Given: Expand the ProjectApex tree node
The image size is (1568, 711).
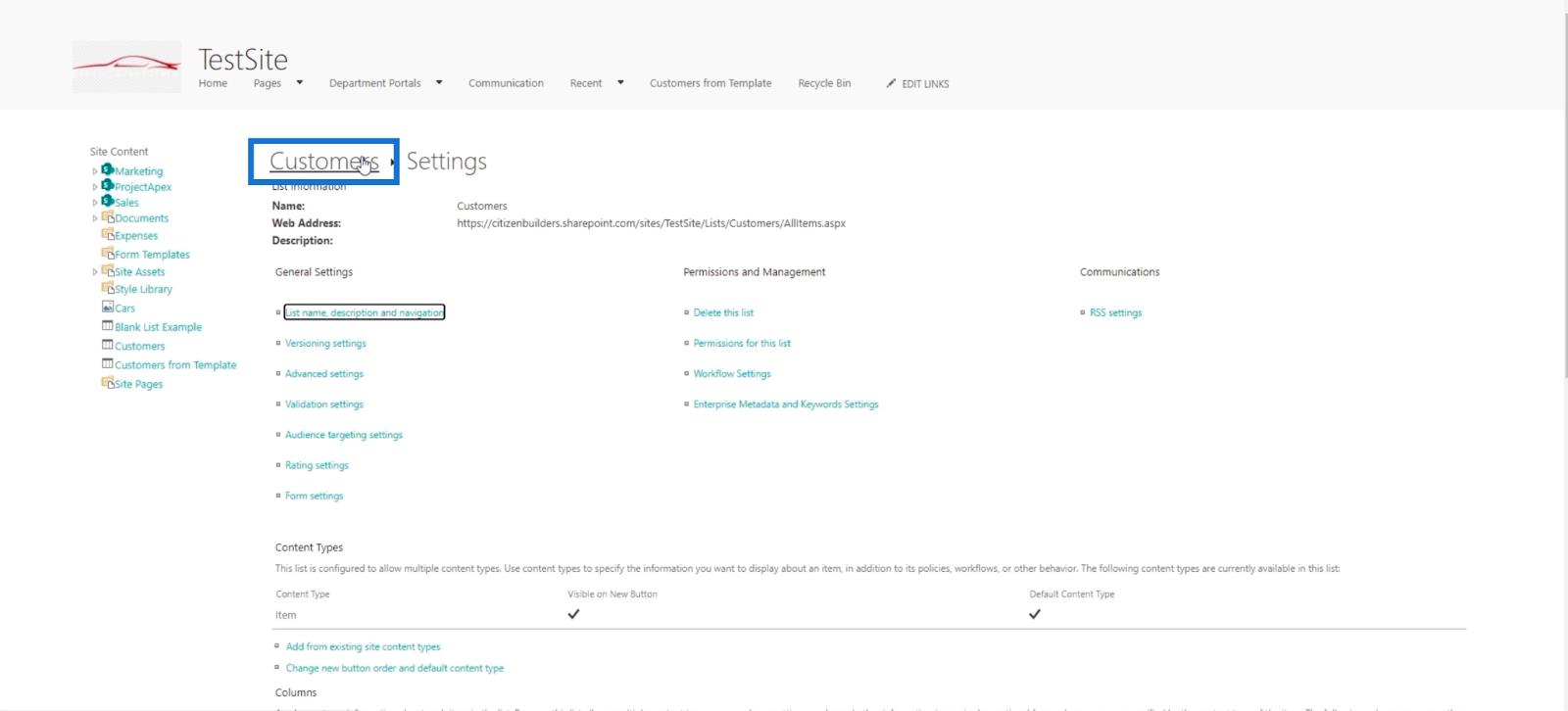Looking at the screenshot, I should (95, 187).
